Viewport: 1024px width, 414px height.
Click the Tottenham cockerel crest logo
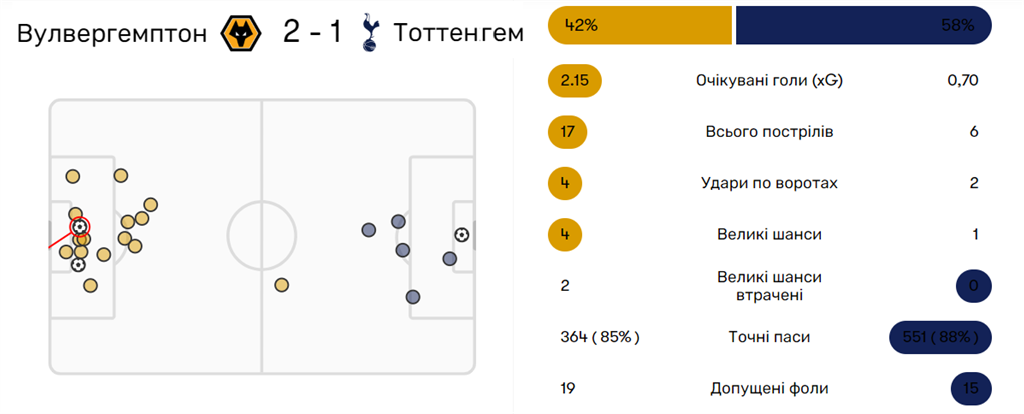click(369, 35)
